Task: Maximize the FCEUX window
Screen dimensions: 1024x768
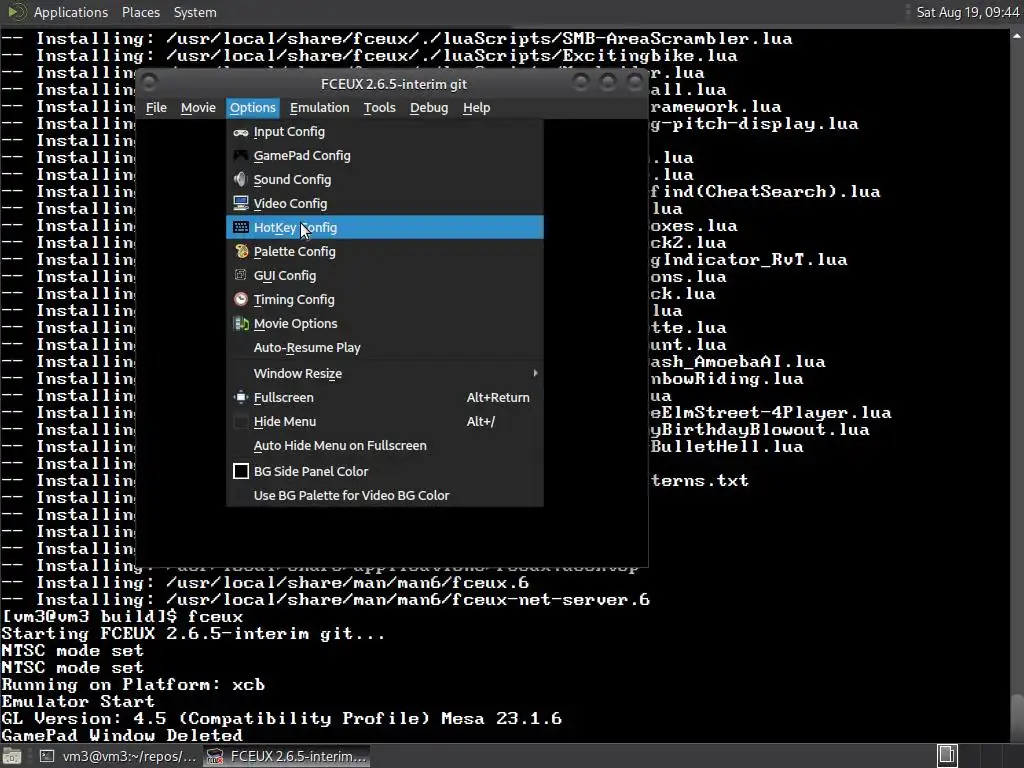Action: coord(607,82)
